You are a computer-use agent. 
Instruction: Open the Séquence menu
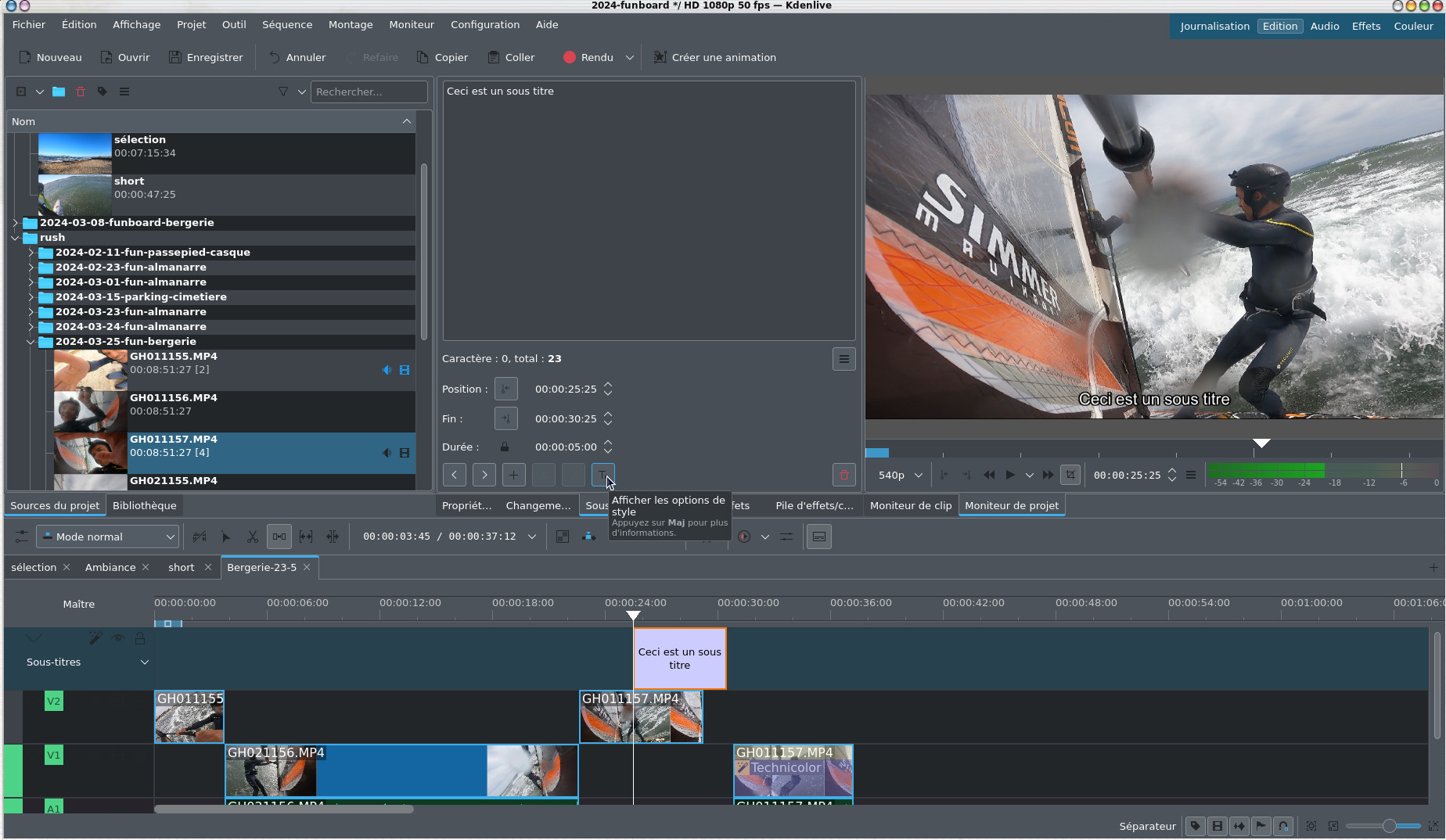coord(287,24)
